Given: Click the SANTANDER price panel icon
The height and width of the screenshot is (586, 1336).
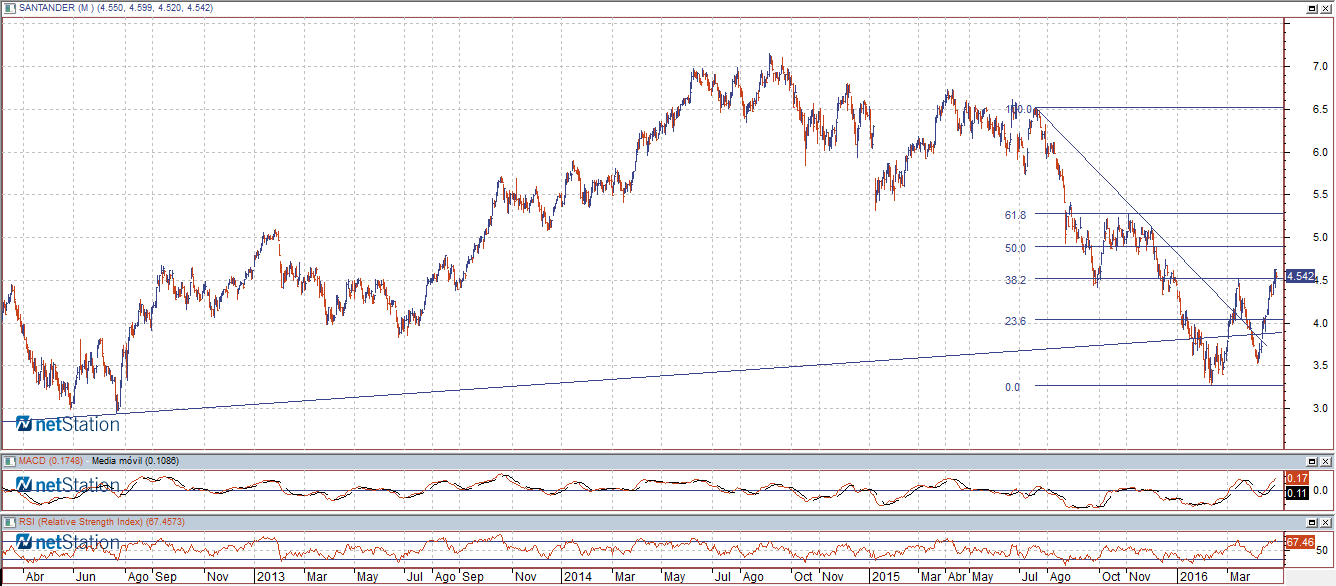Looking at the screenshot, I should click(8, 7).
